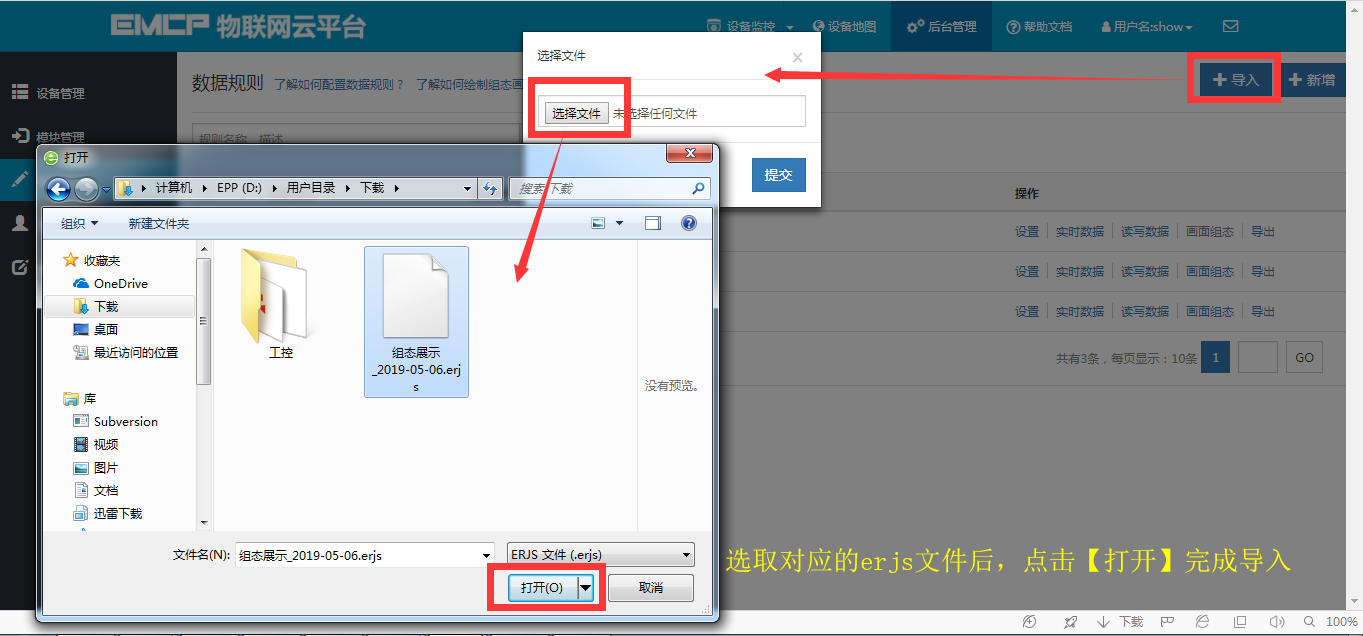1363x636 pixels.
Task: Expand the 打开 button split arrow
Action: point(586,587)
